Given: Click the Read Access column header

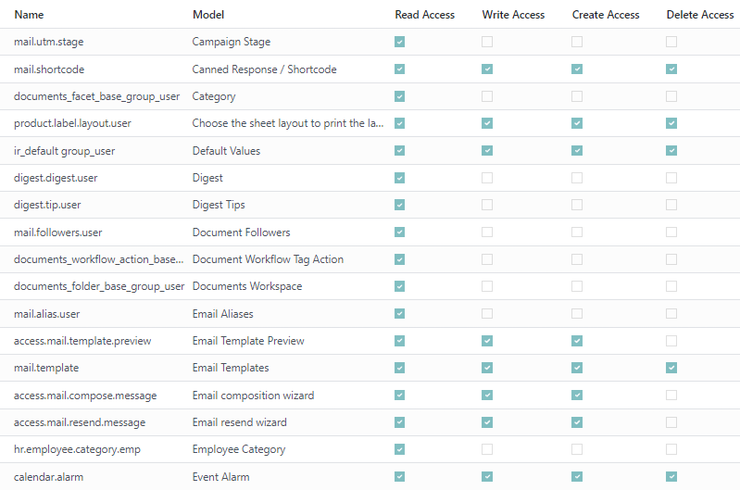Looking at the screenshot, I should 425,15.
